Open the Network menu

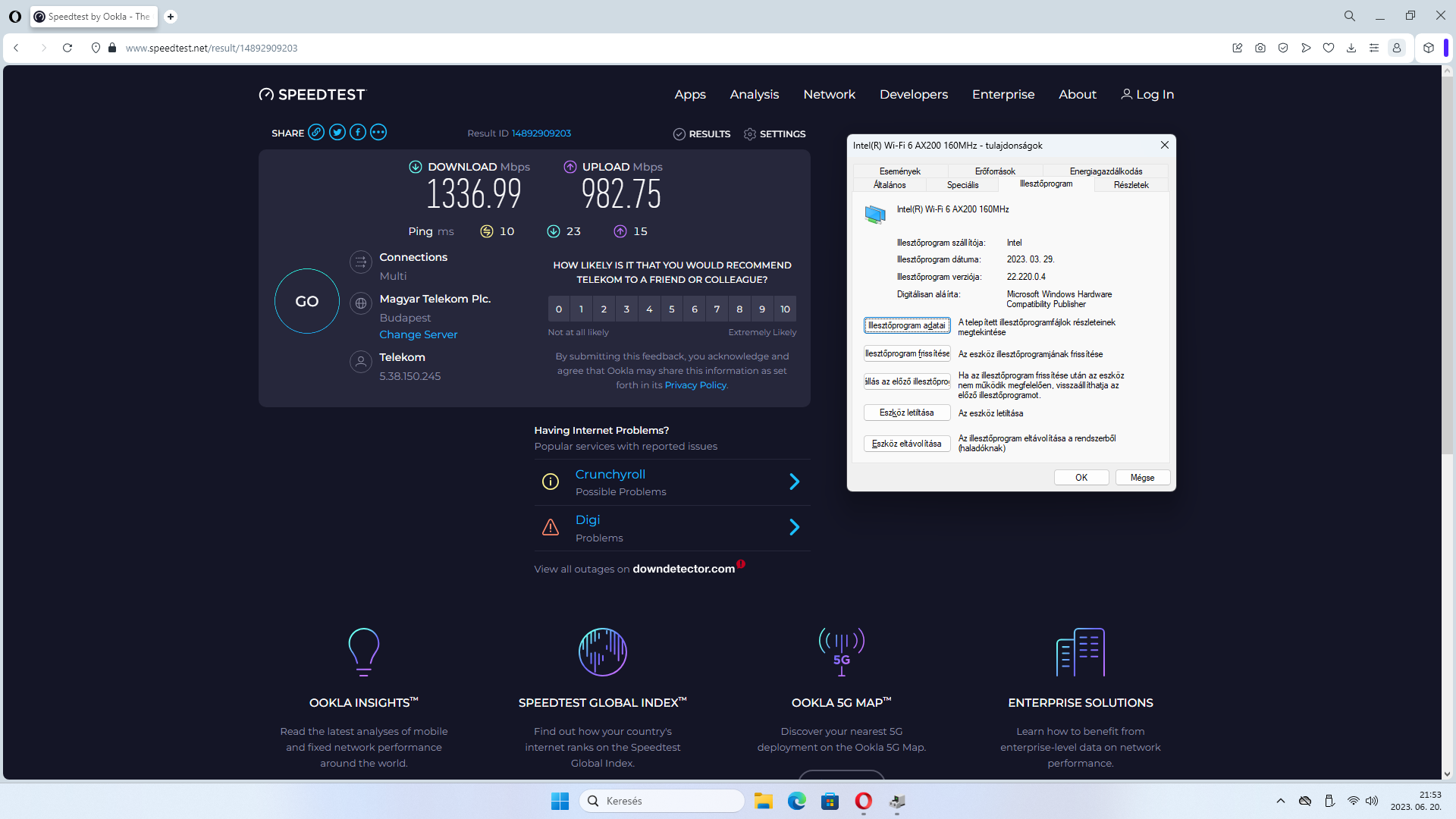(x=829, y=95)
